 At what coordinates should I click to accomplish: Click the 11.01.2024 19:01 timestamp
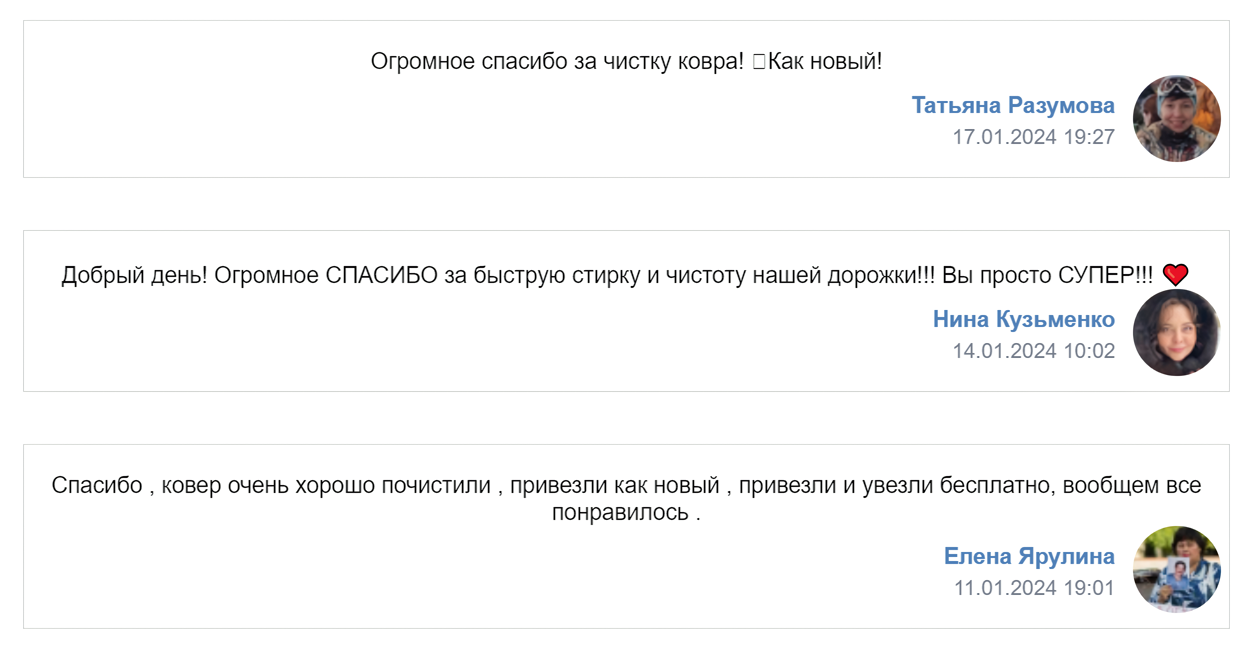(x=1033, y=588)
